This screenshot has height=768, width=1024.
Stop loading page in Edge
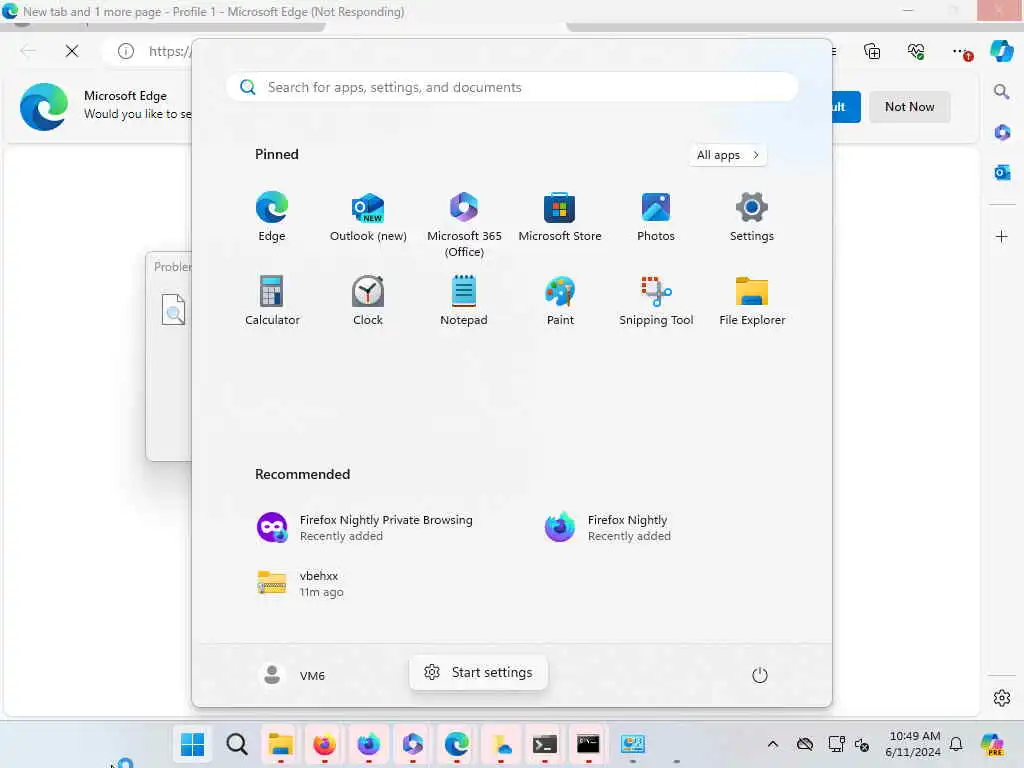pos(72,51)
